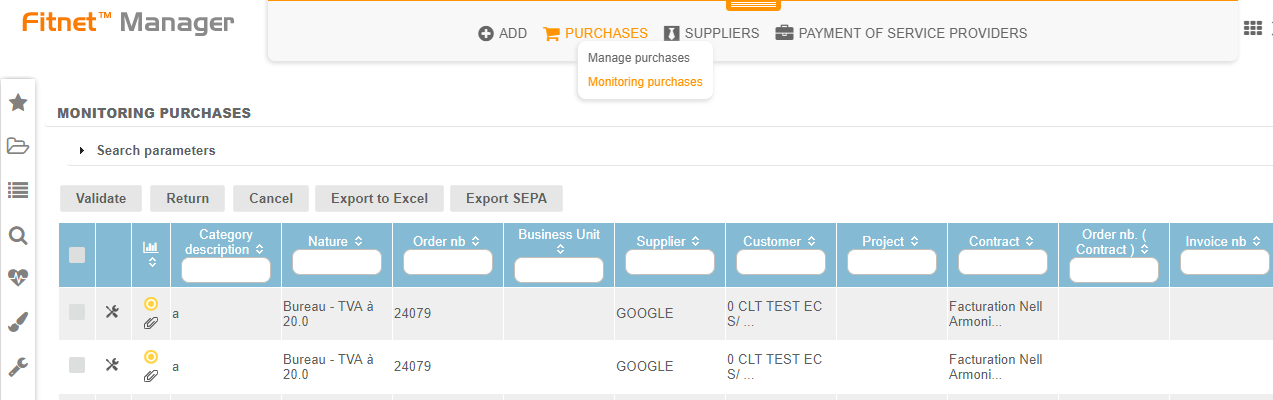Click the Customer column filter field
1273x400 pixels.
pos(780,262)
